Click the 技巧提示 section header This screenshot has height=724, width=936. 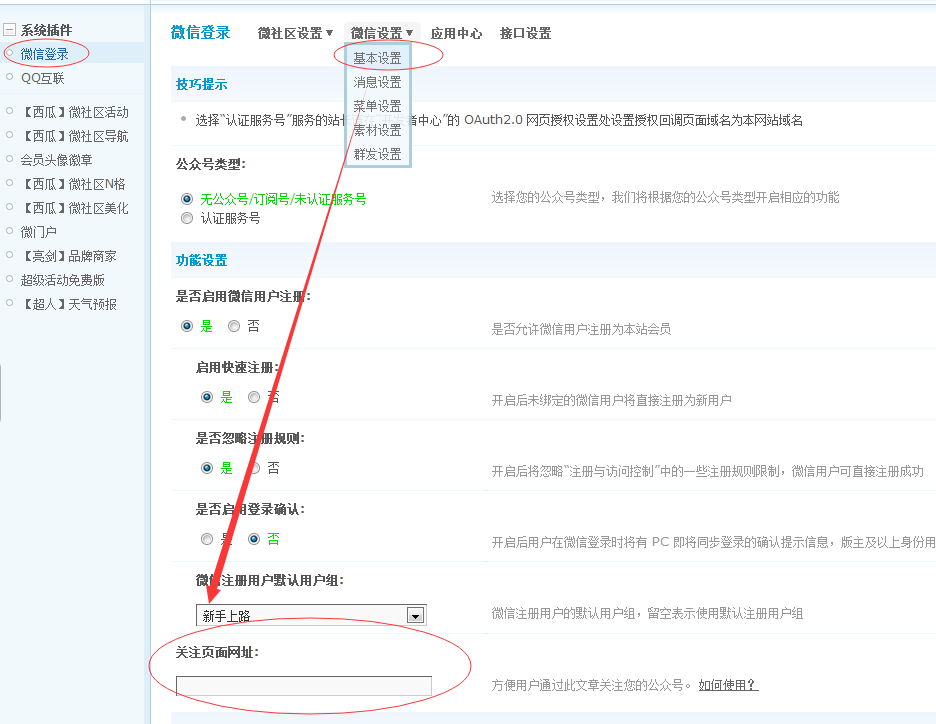point(202,84)
